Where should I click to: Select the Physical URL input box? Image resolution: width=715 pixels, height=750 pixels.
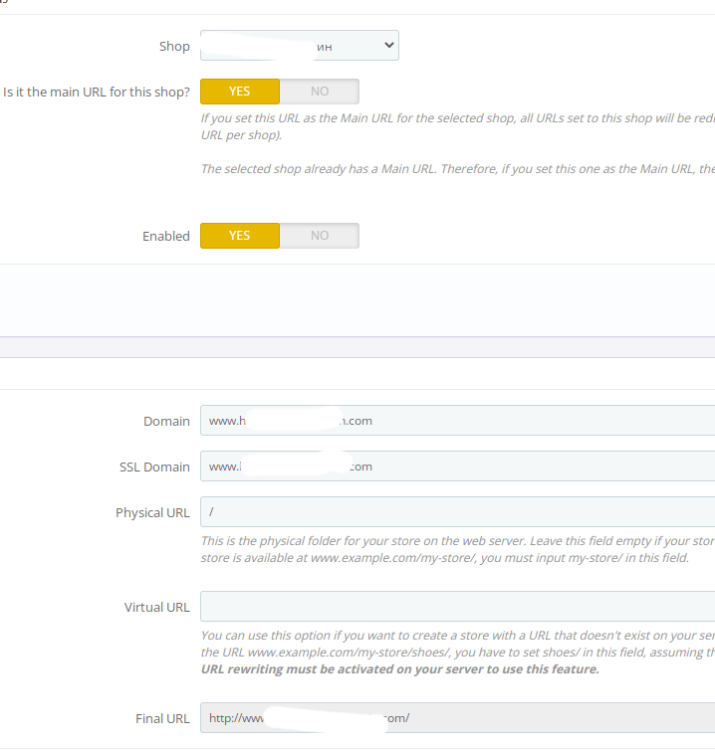tap(457, 512)
